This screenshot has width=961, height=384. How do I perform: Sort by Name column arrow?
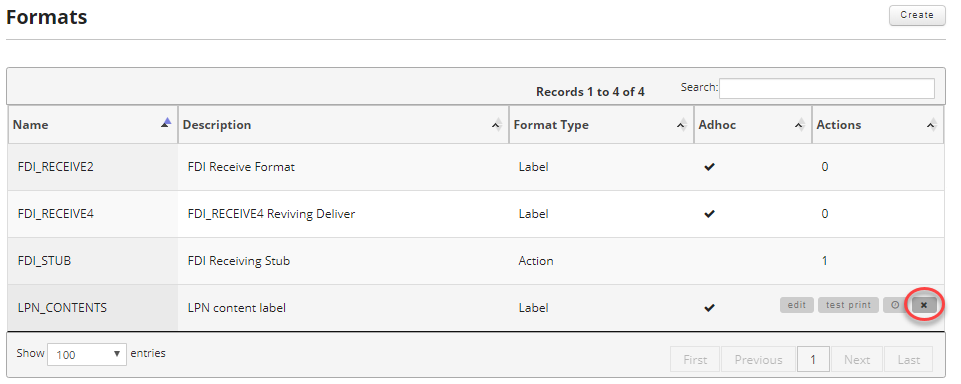point(166,123)
